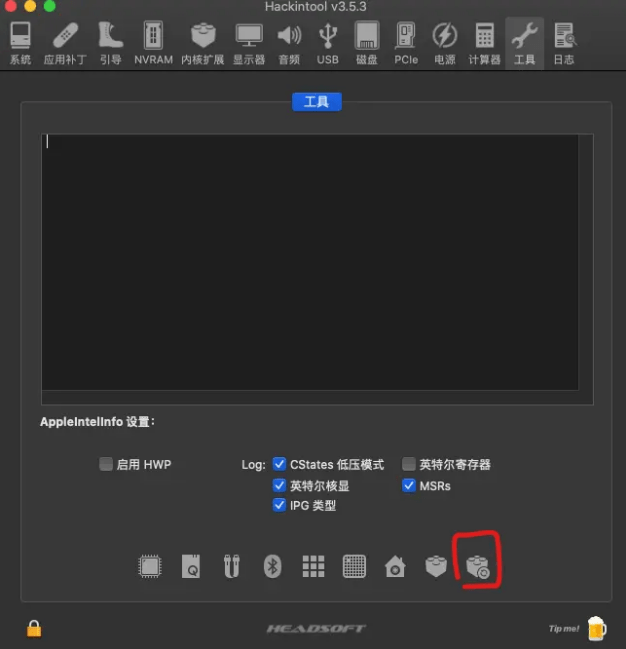Click the disk search icon
This screenshot has width=626, height=649.
pos(191,566)
